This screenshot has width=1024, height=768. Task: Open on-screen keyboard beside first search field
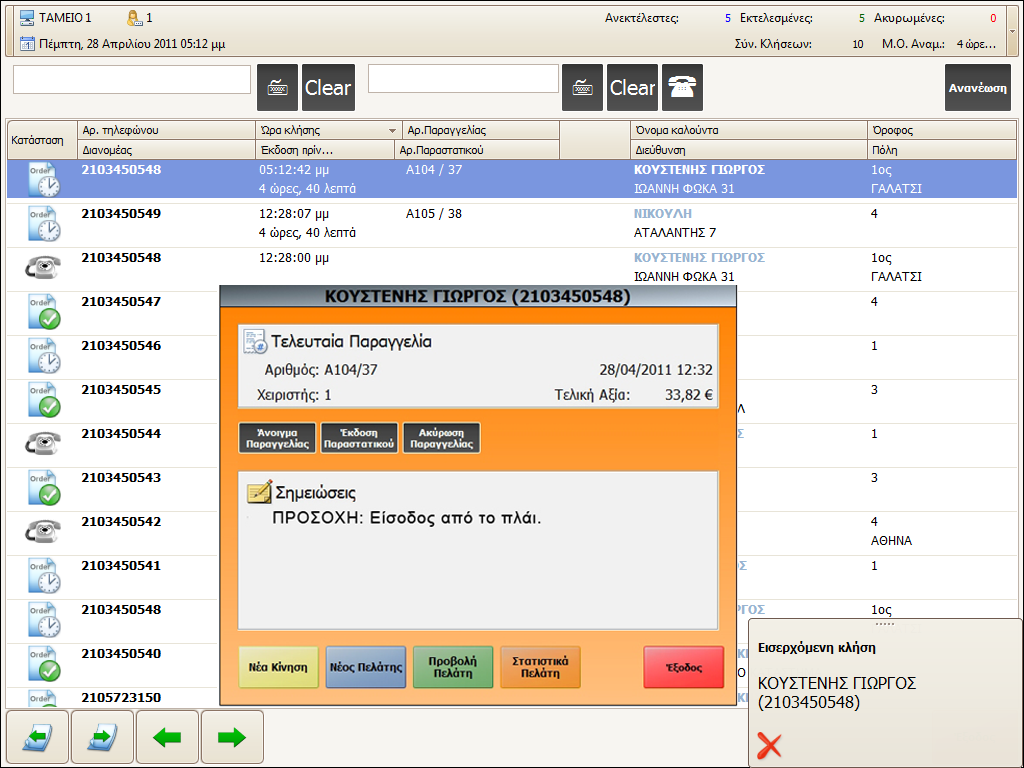[278, 88]
